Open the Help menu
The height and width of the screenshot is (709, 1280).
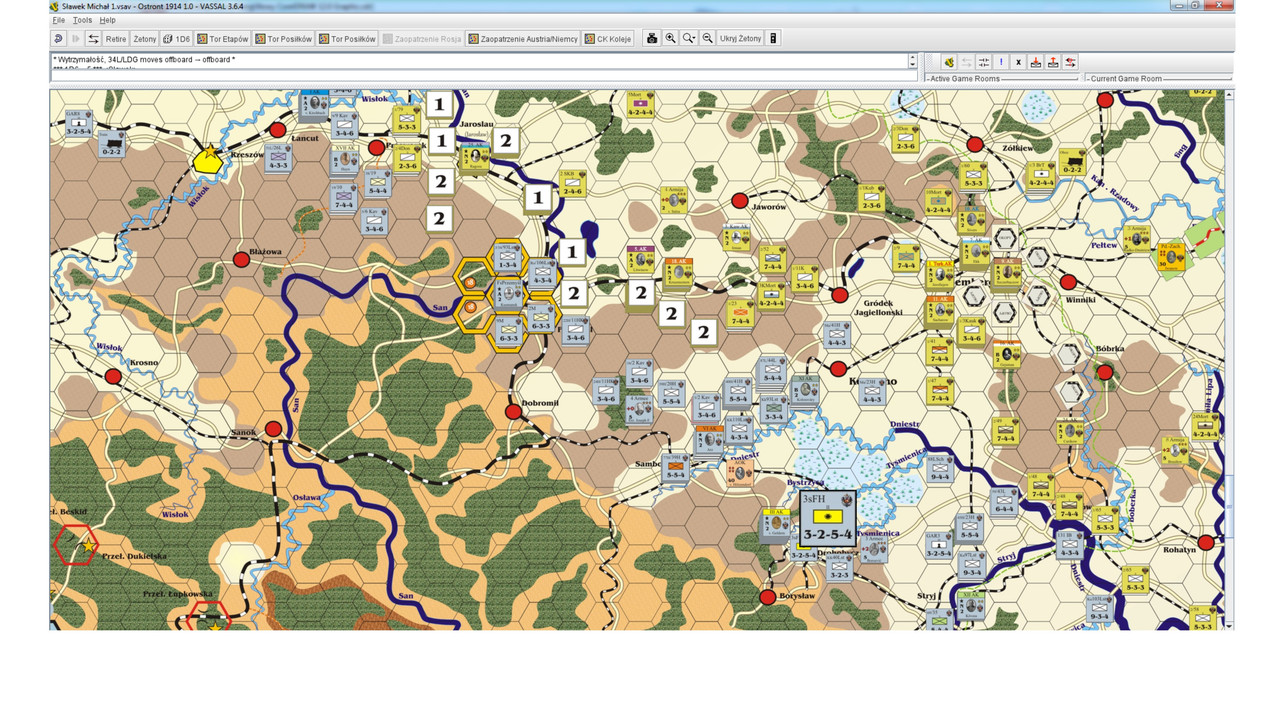coord(107,20)
